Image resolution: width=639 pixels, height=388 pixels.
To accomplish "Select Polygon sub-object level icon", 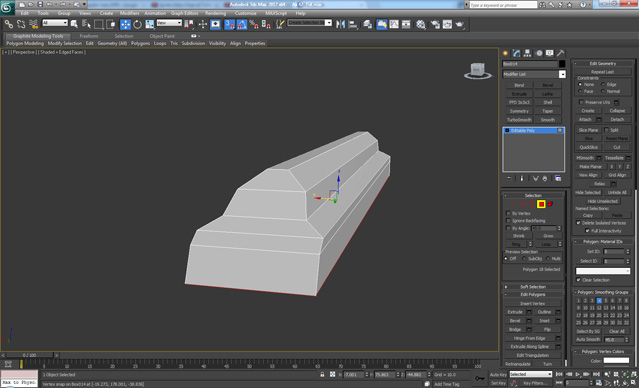I will click(541, 204).
